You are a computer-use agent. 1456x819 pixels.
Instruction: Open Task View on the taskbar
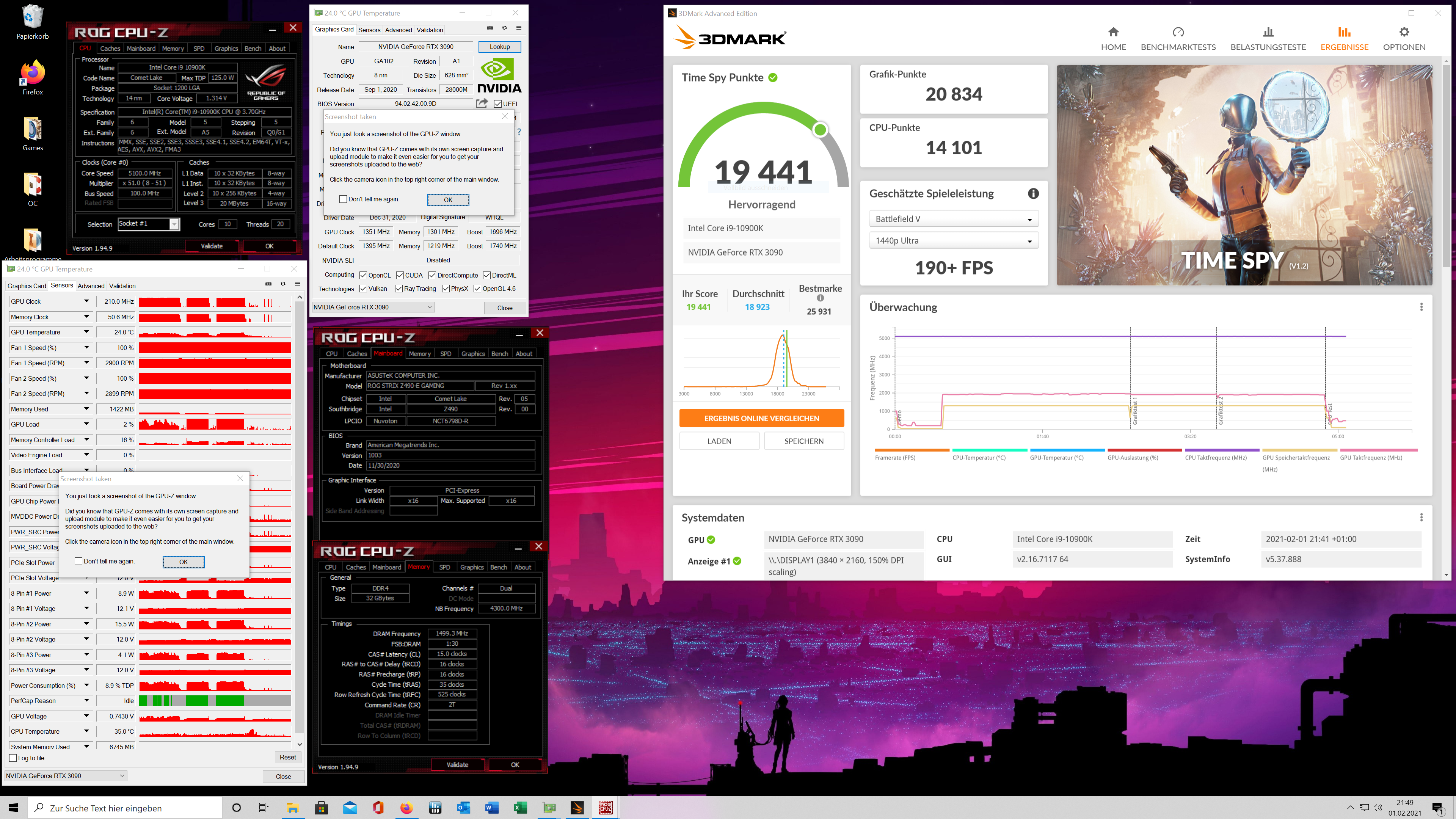264,808
